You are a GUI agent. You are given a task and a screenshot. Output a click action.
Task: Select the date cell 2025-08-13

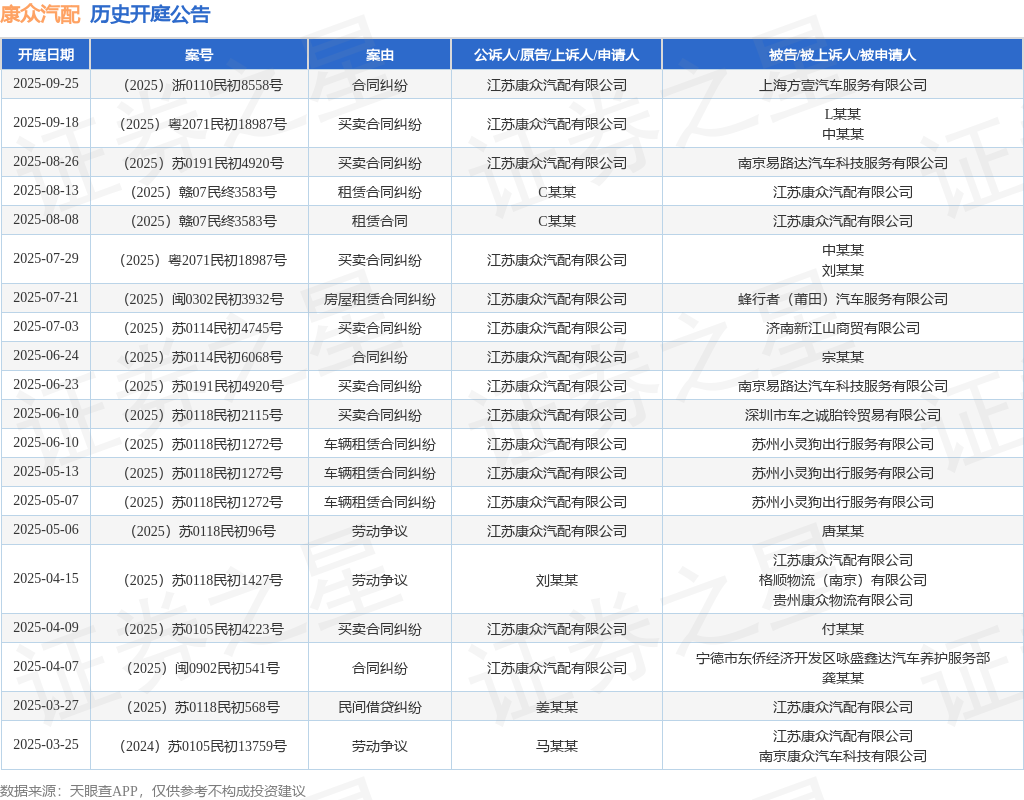(46, 191)
